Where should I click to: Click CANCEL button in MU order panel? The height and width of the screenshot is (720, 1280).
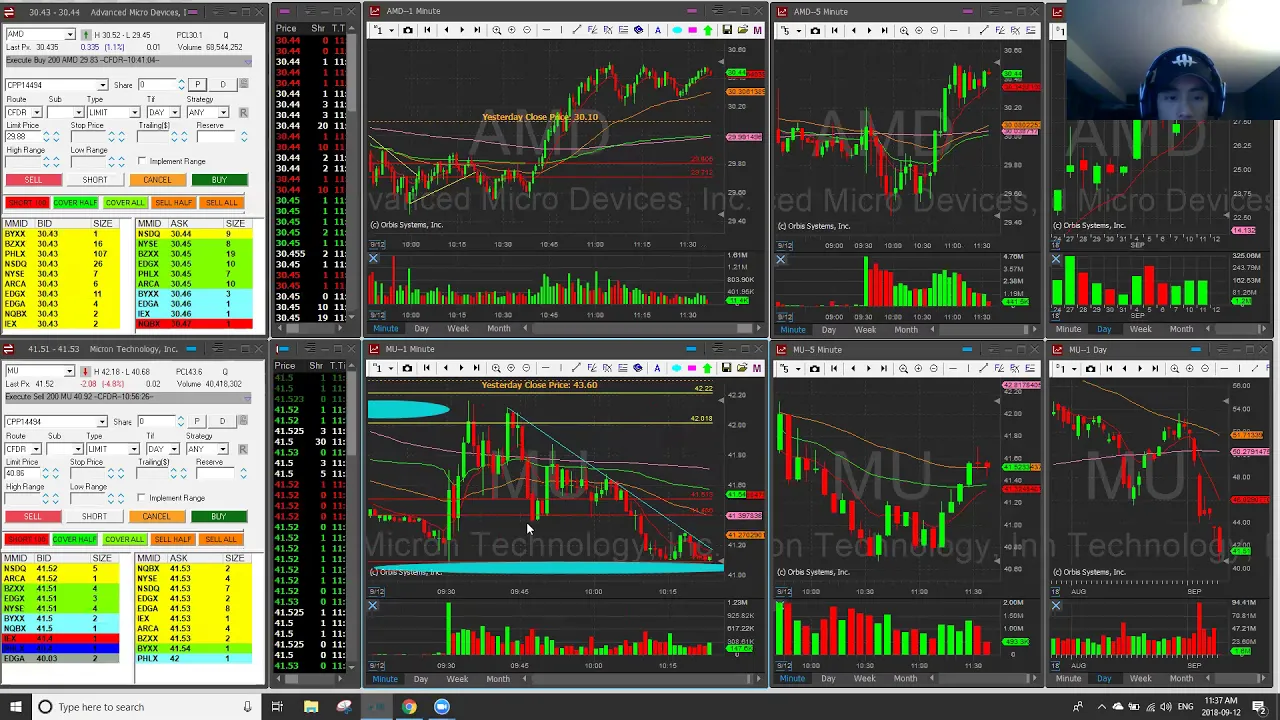click(156, 517)
